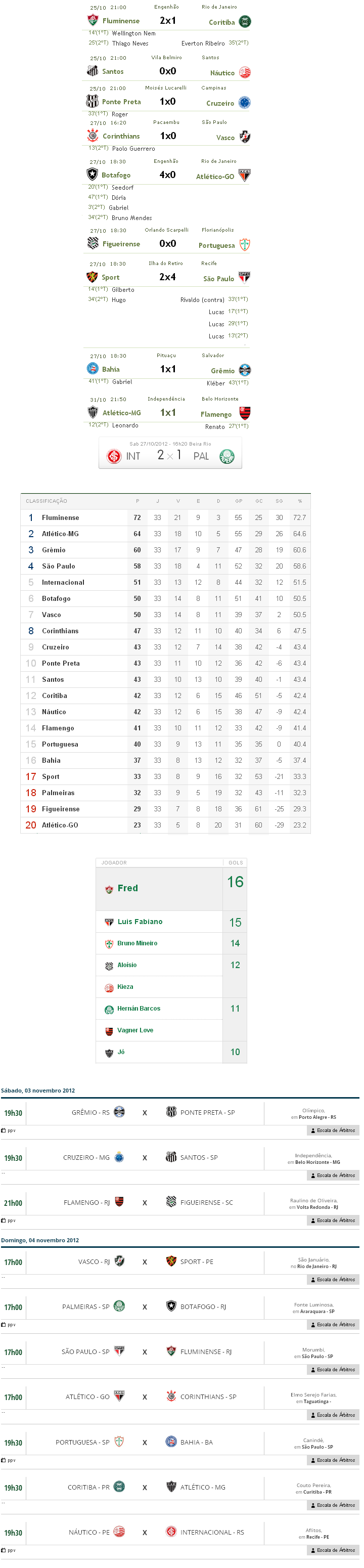The height and width of the screenshot is (1568, 364).
Task: Open top scorer Fred's player link
Action: [x=127, y=888]
